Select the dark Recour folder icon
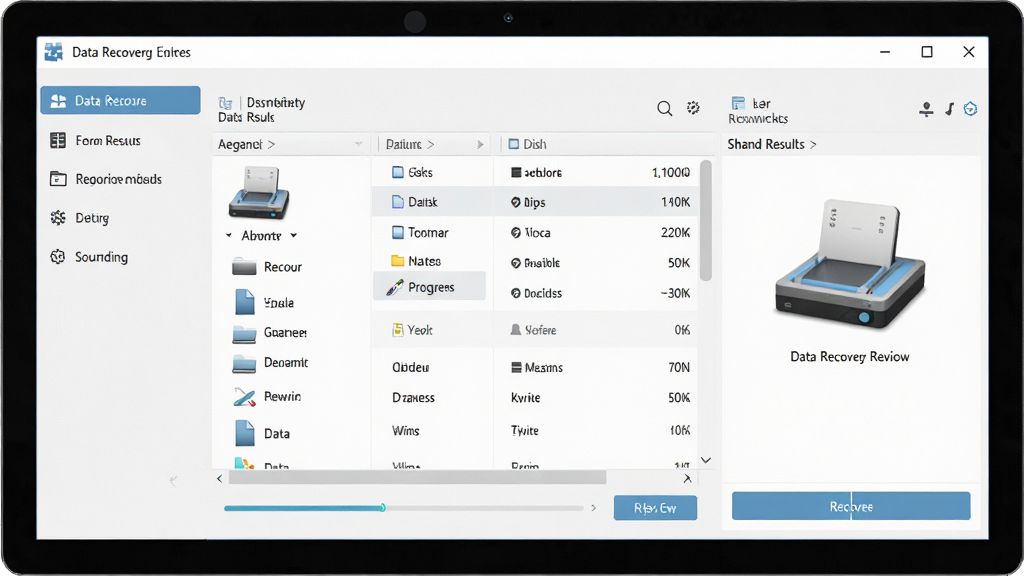The height and width of the screenshot is (576, 1024). [244, 267]
